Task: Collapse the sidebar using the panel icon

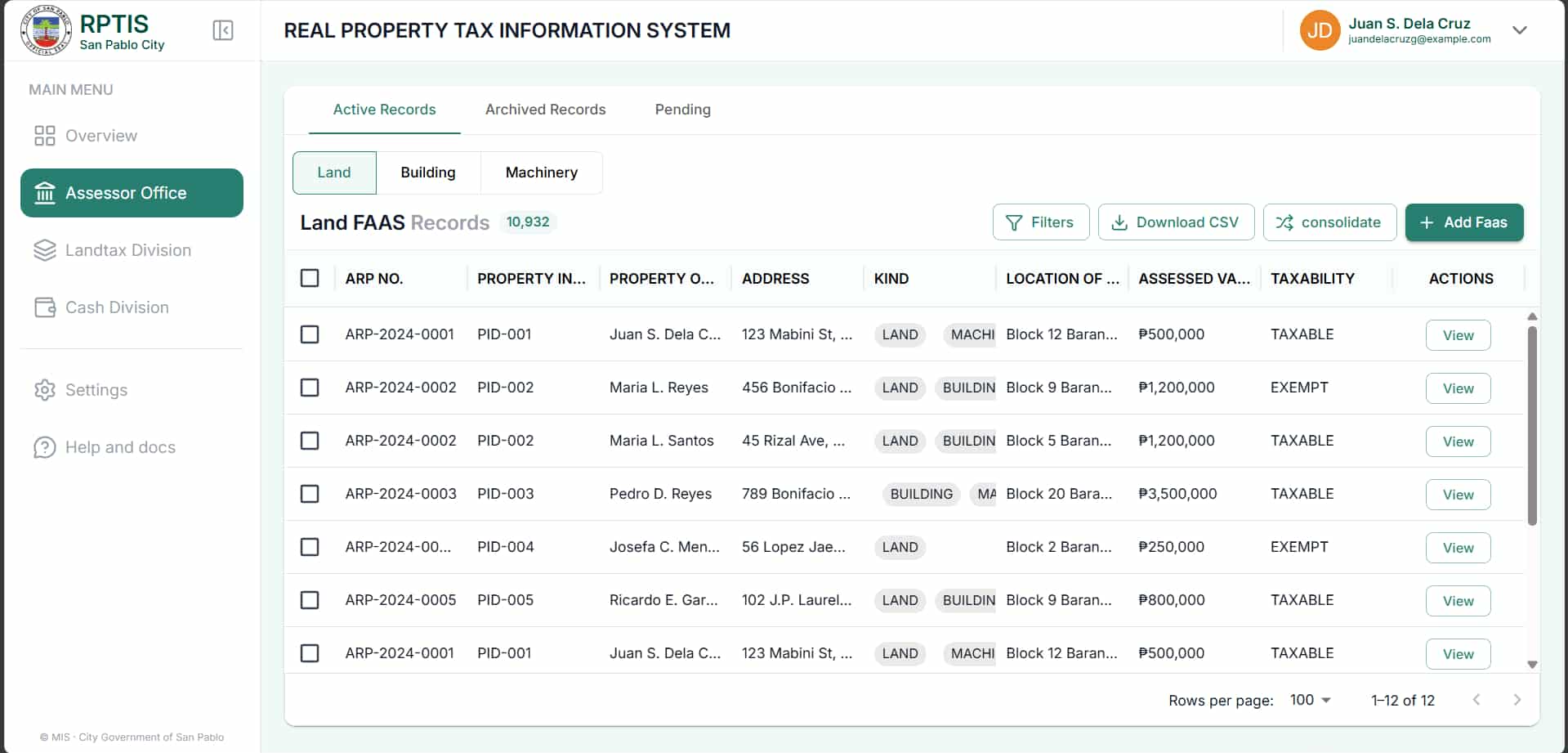Action: [x=223, y=30]
